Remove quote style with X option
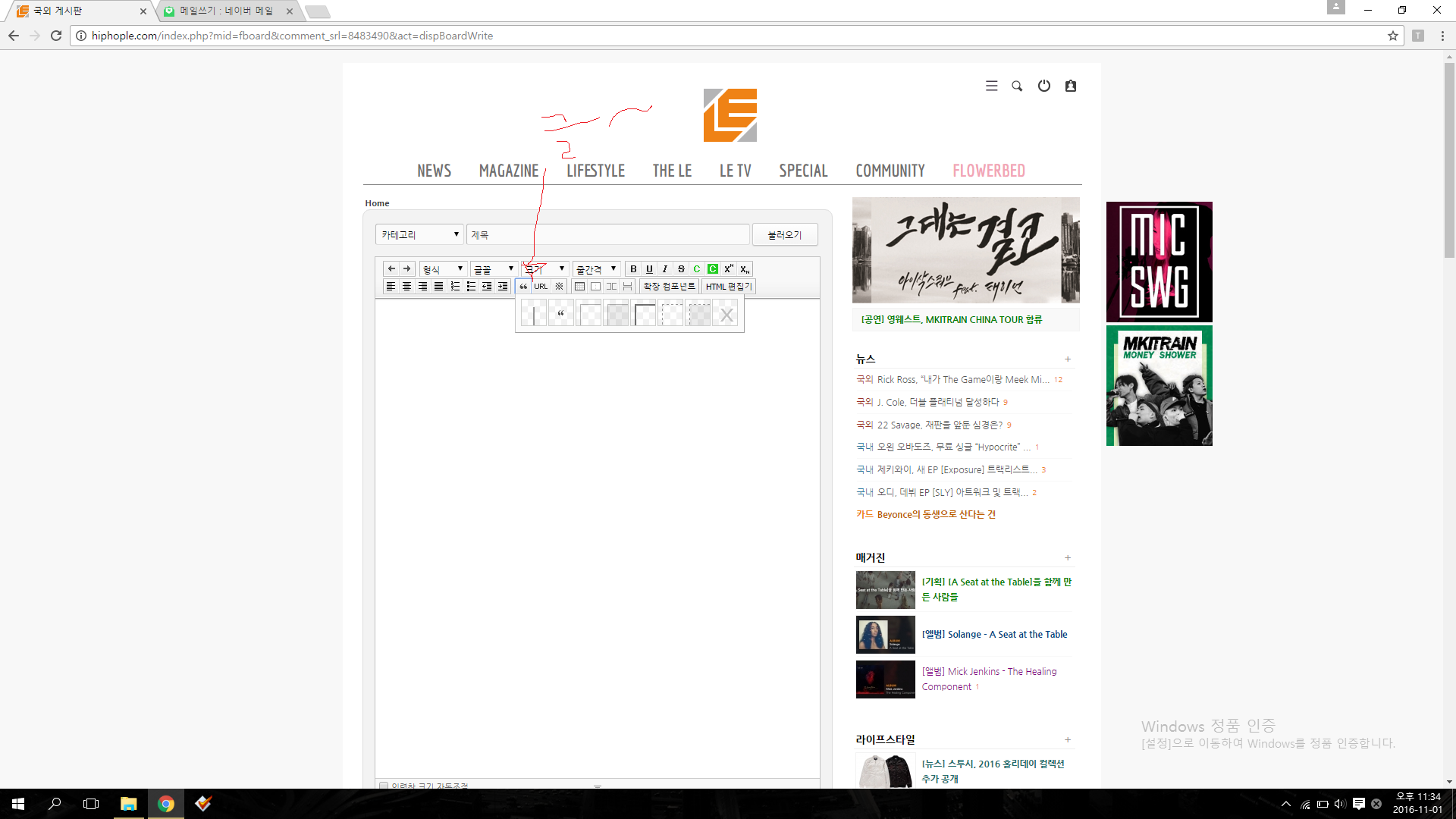Image resolution: width=1456 pixels, height=819 pixels. click(x=726, y=314)
